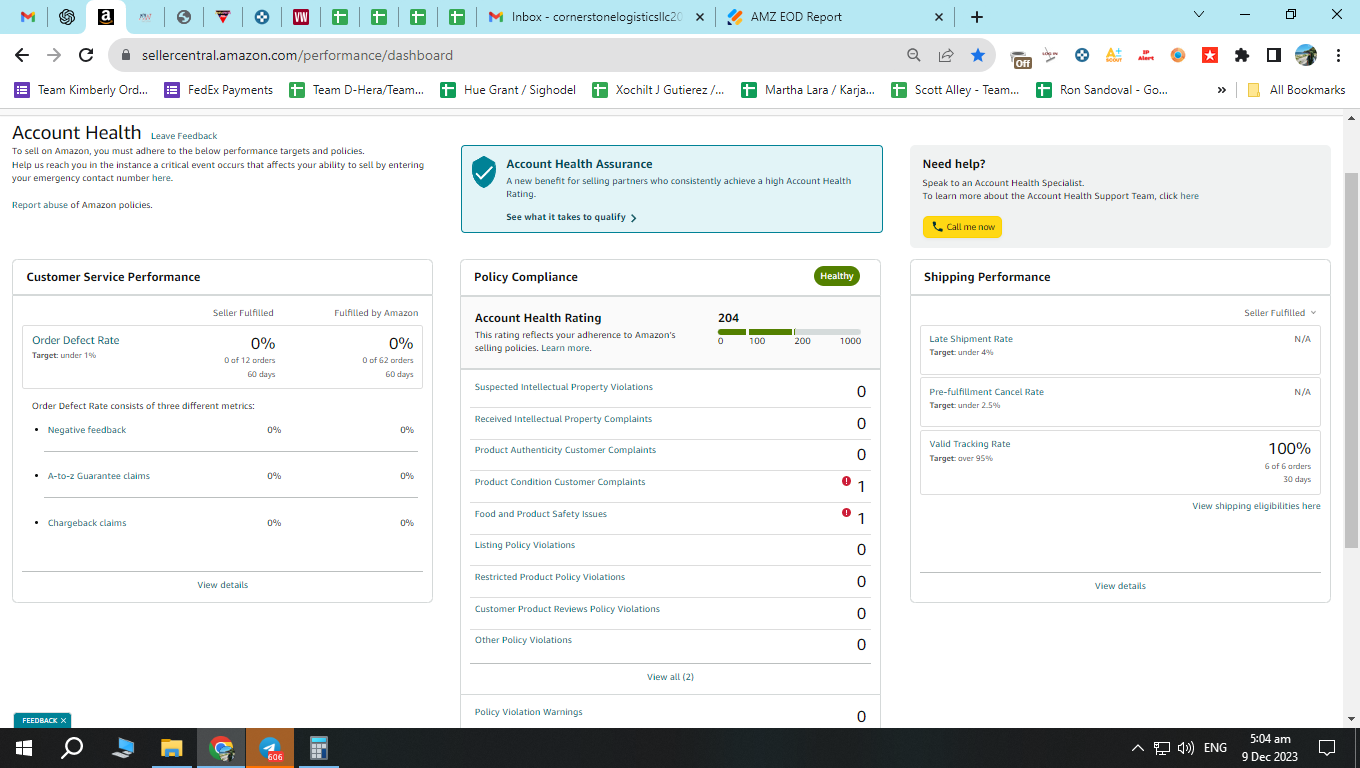1360x768 pixels.
Task: Open the red star extension icon
Action: click(1210, 55)
